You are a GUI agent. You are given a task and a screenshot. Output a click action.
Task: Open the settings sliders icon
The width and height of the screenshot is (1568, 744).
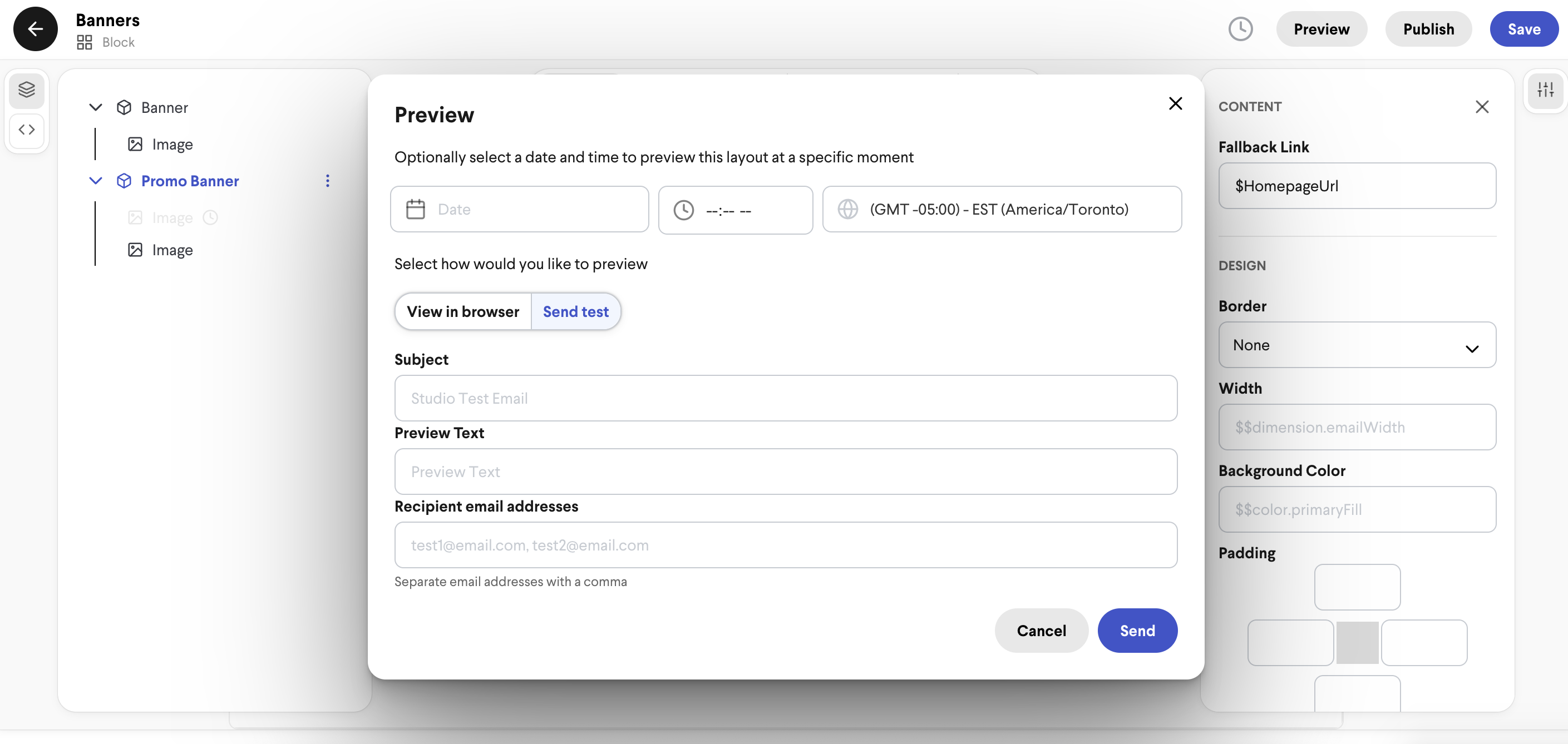tap(1545, 90)
